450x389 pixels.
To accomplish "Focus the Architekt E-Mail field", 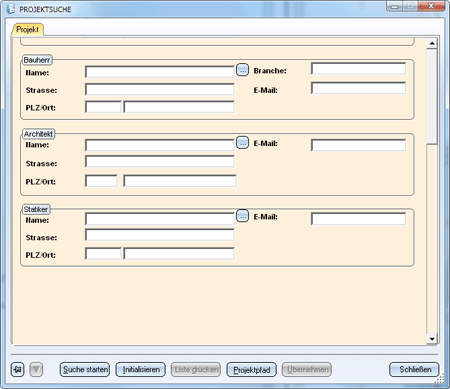I will tap(359, 145).
